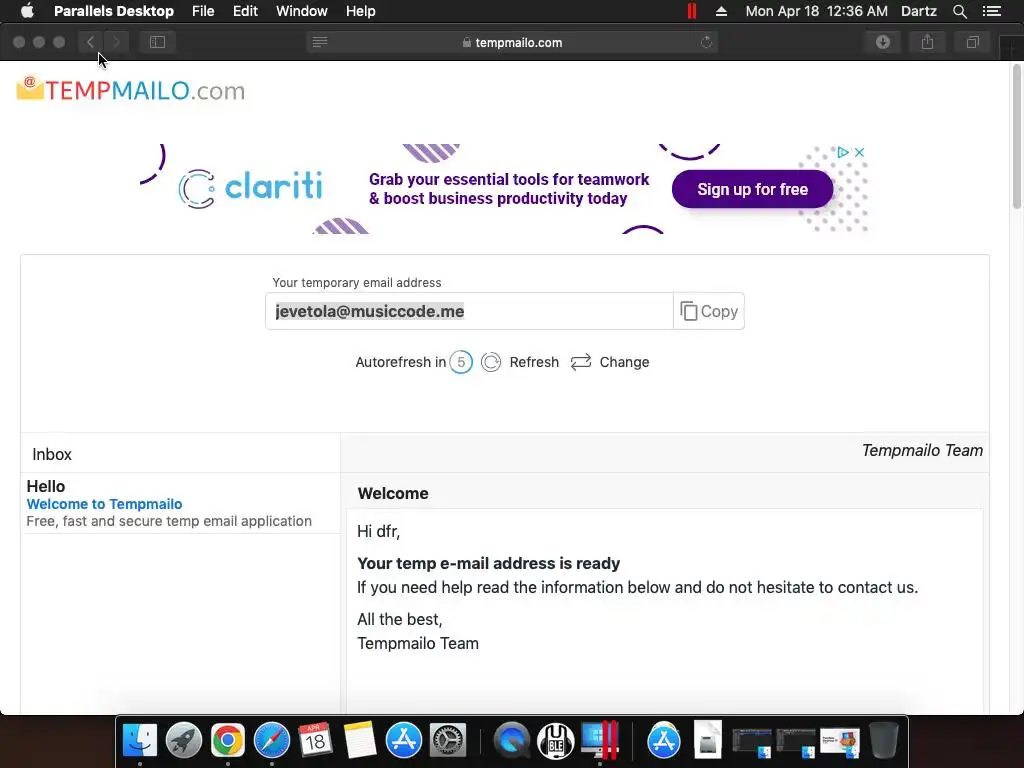The width and height of the screenshot is (1024, 768).
Task: Click the Sign up for free button
Action: pyautogui.click(x=752, y=189)
